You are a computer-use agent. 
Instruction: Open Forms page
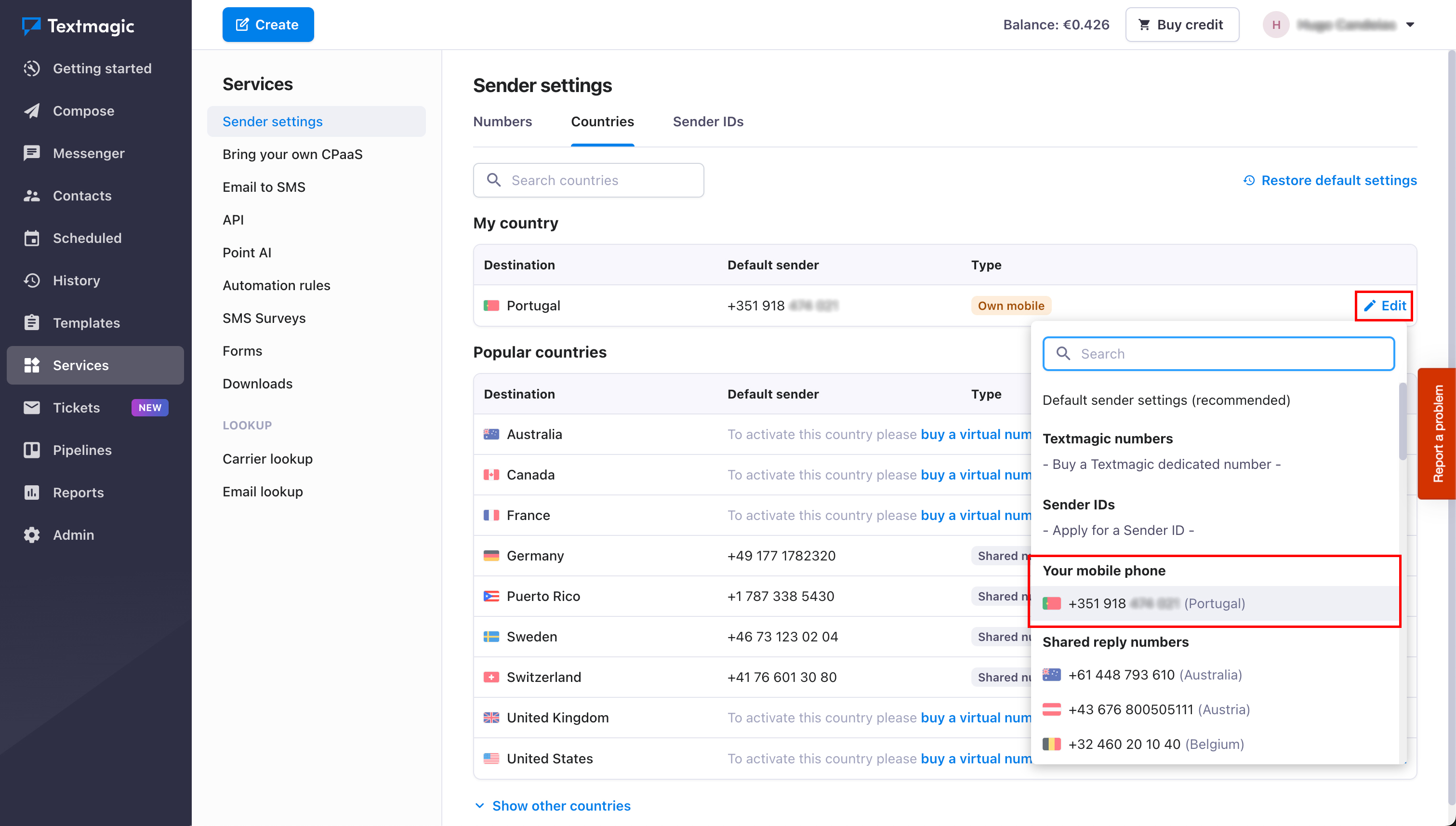[x=242, y=351]
